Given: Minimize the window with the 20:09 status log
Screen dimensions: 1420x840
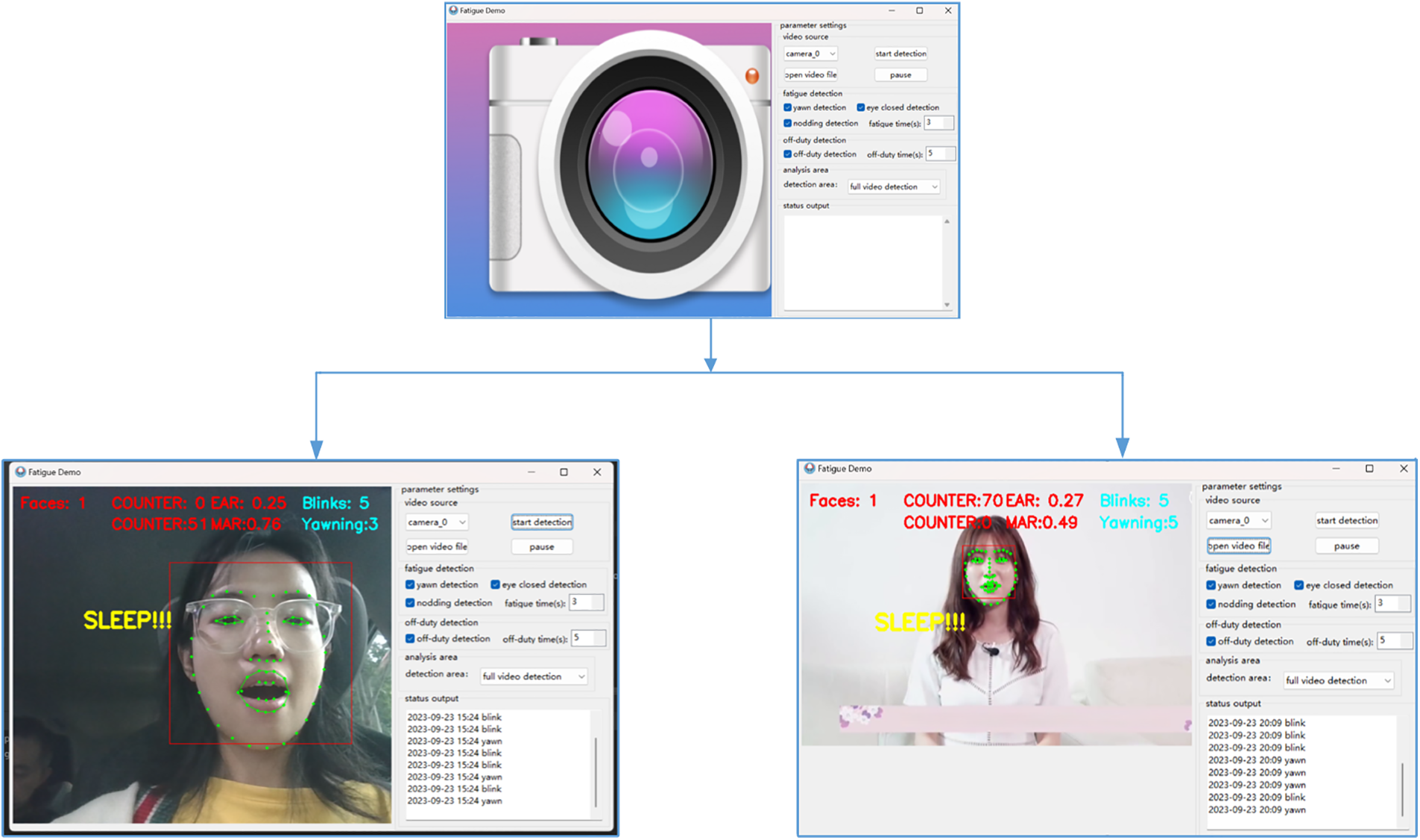Looking at the screenshot, I should pos(1336,469).
